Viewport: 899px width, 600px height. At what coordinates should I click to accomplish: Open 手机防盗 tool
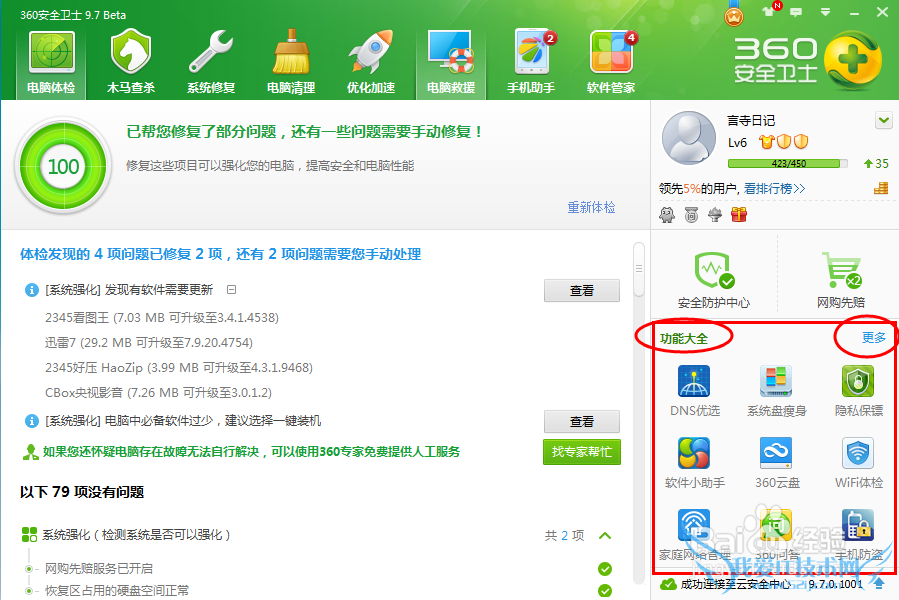pyautogui.click(x=858, y=535)
